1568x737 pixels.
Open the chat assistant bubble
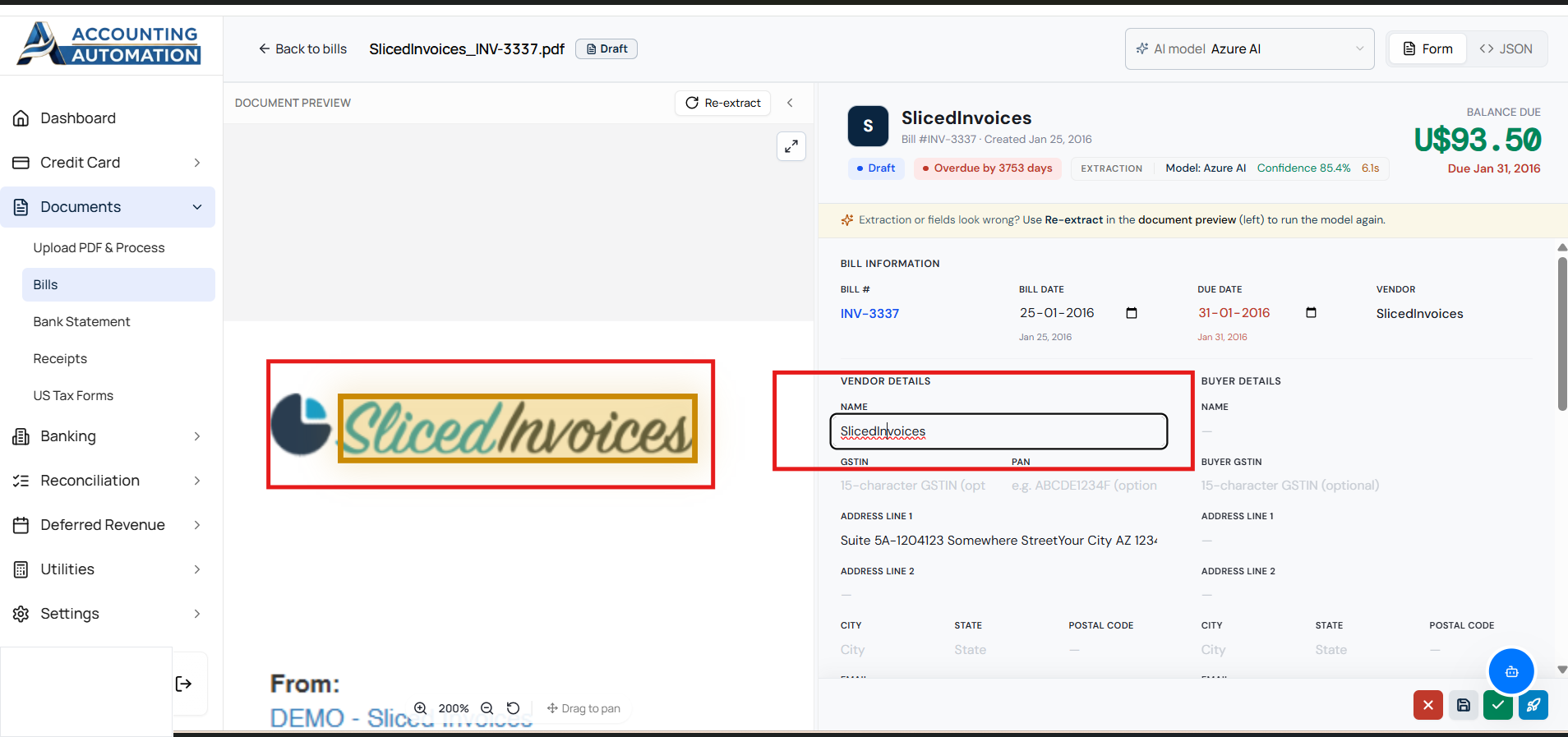tap(1511, 671)
